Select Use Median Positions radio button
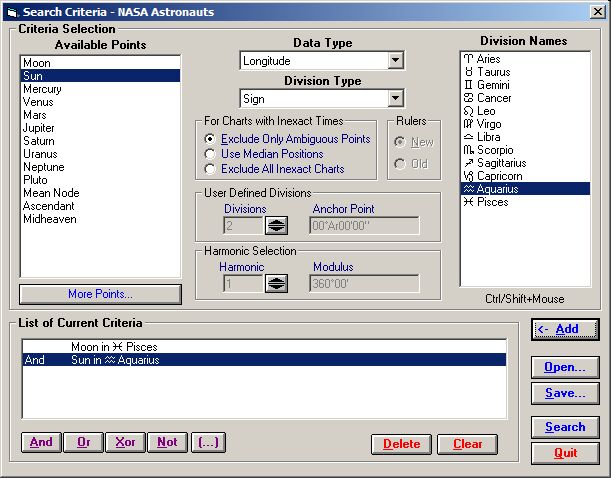The width and height of the screenshot is (611, 478). tap(210, 154)
